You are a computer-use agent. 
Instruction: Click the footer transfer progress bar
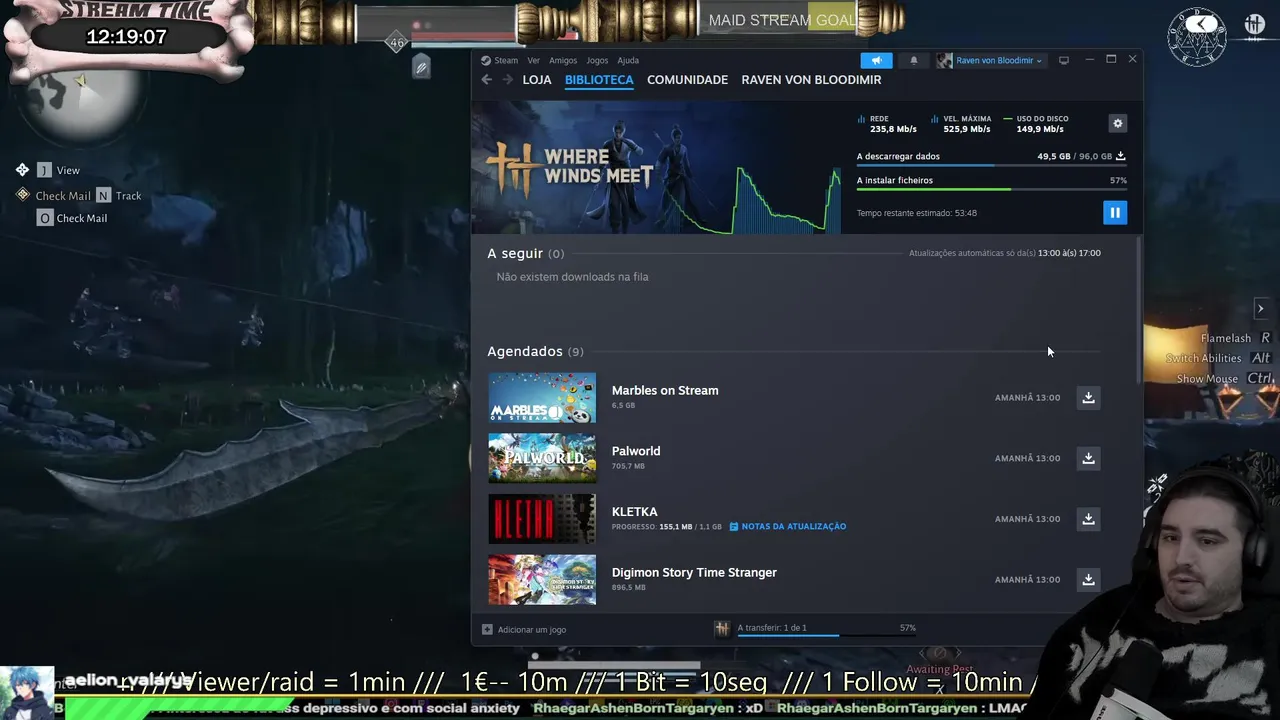click(827, 636)
